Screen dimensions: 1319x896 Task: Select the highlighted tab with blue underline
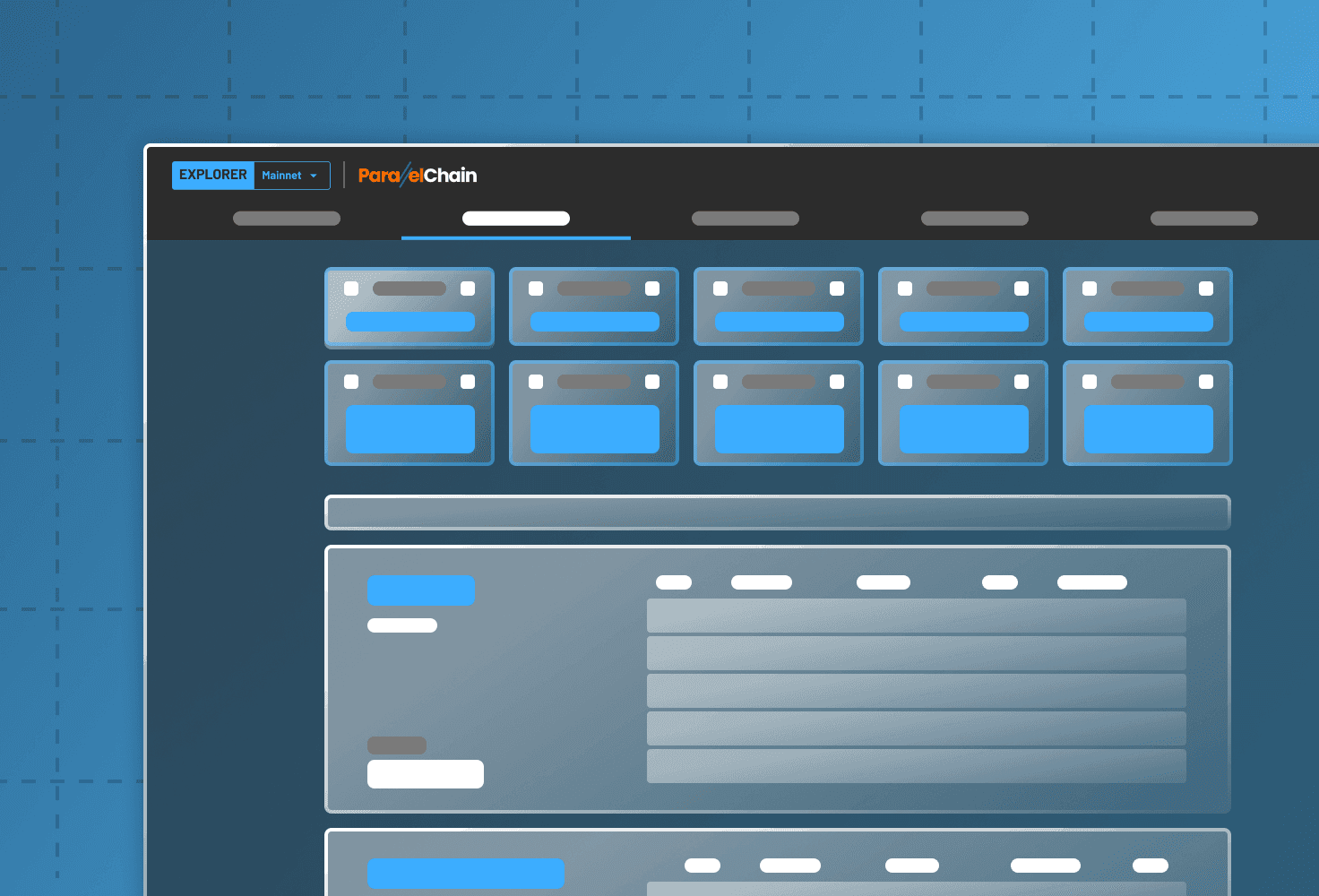516,219
